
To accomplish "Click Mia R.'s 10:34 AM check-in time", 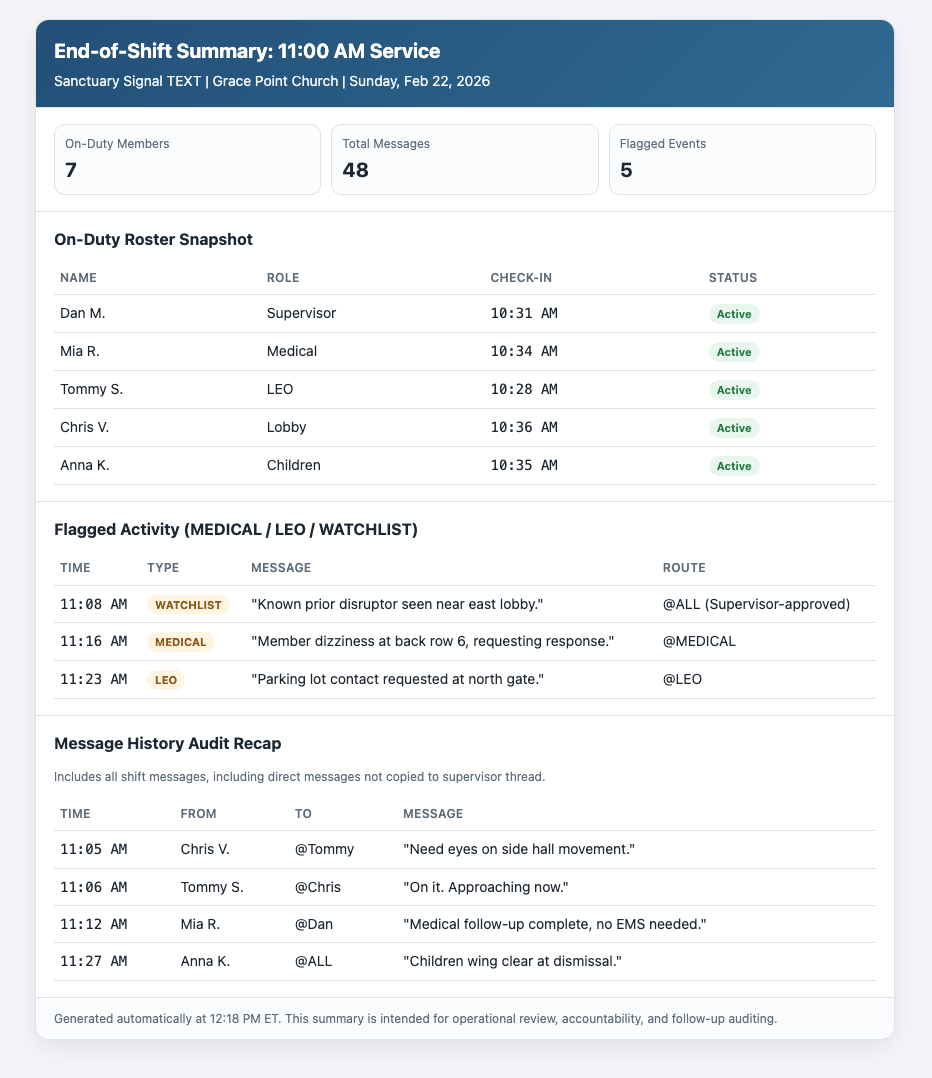I will pyautogui.click(x=524, y=352).
